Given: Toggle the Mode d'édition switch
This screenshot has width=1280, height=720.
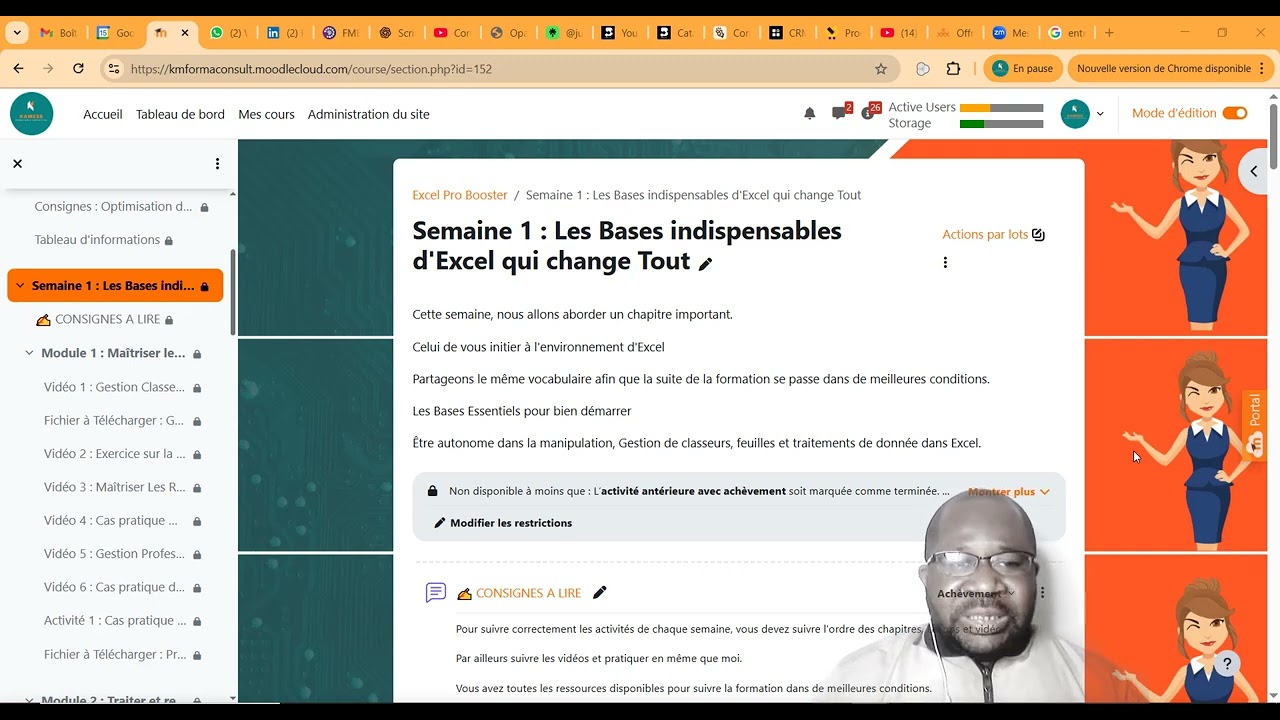Looking at the screenshot, I should pos(1235,113).
